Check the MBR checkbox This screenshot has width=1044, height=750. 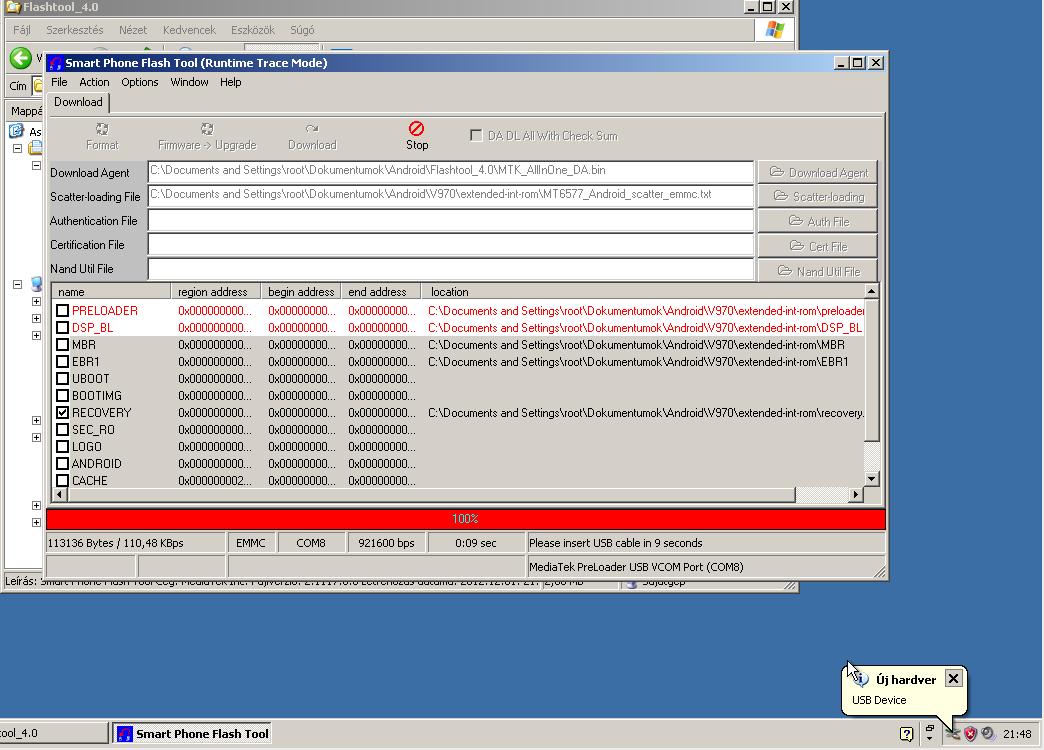coord(63,344)
